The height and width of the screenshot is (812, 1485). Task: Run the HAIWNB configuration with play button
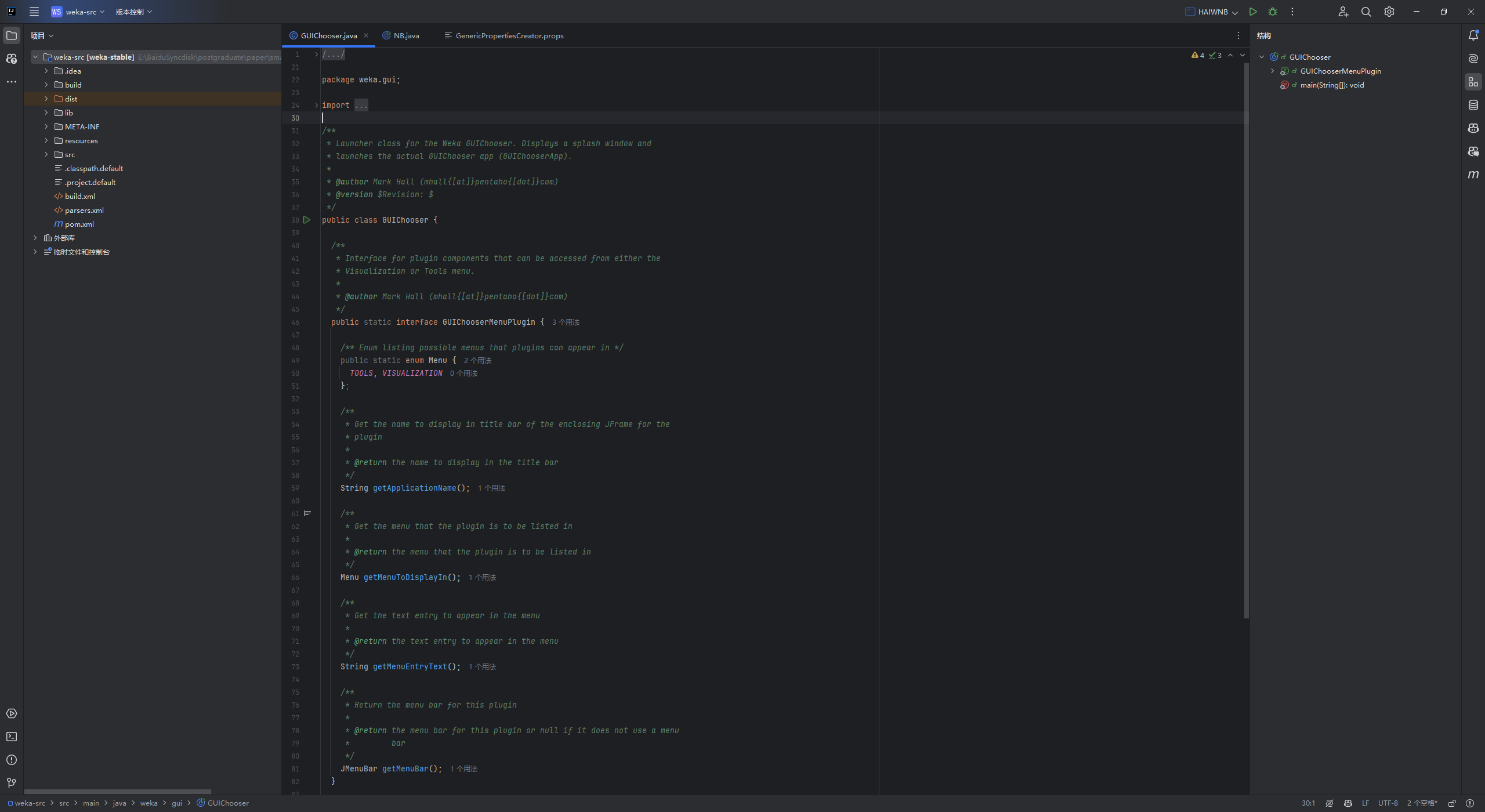point(1253,12)
